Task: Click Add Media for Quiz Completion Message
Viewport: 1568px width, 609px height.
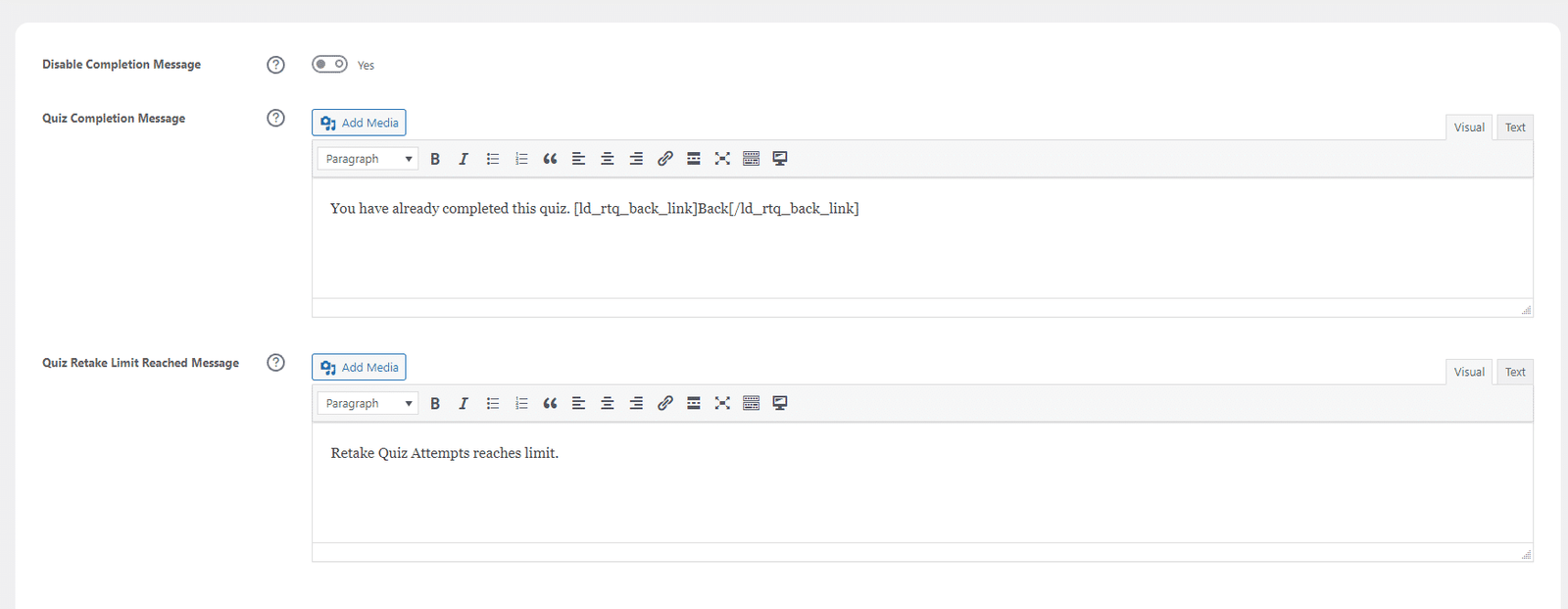Action: (359, 123)
